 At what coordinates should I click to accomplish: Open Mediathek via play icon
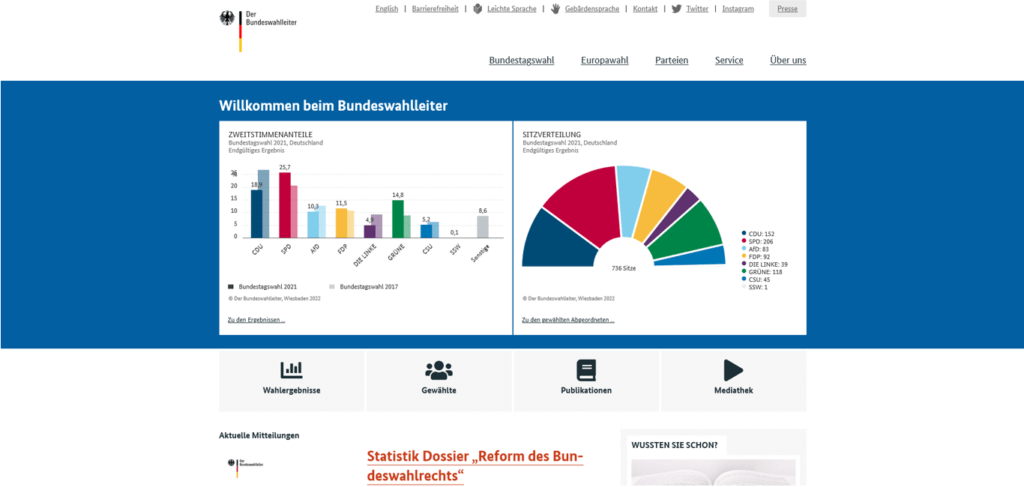[733, 369]
